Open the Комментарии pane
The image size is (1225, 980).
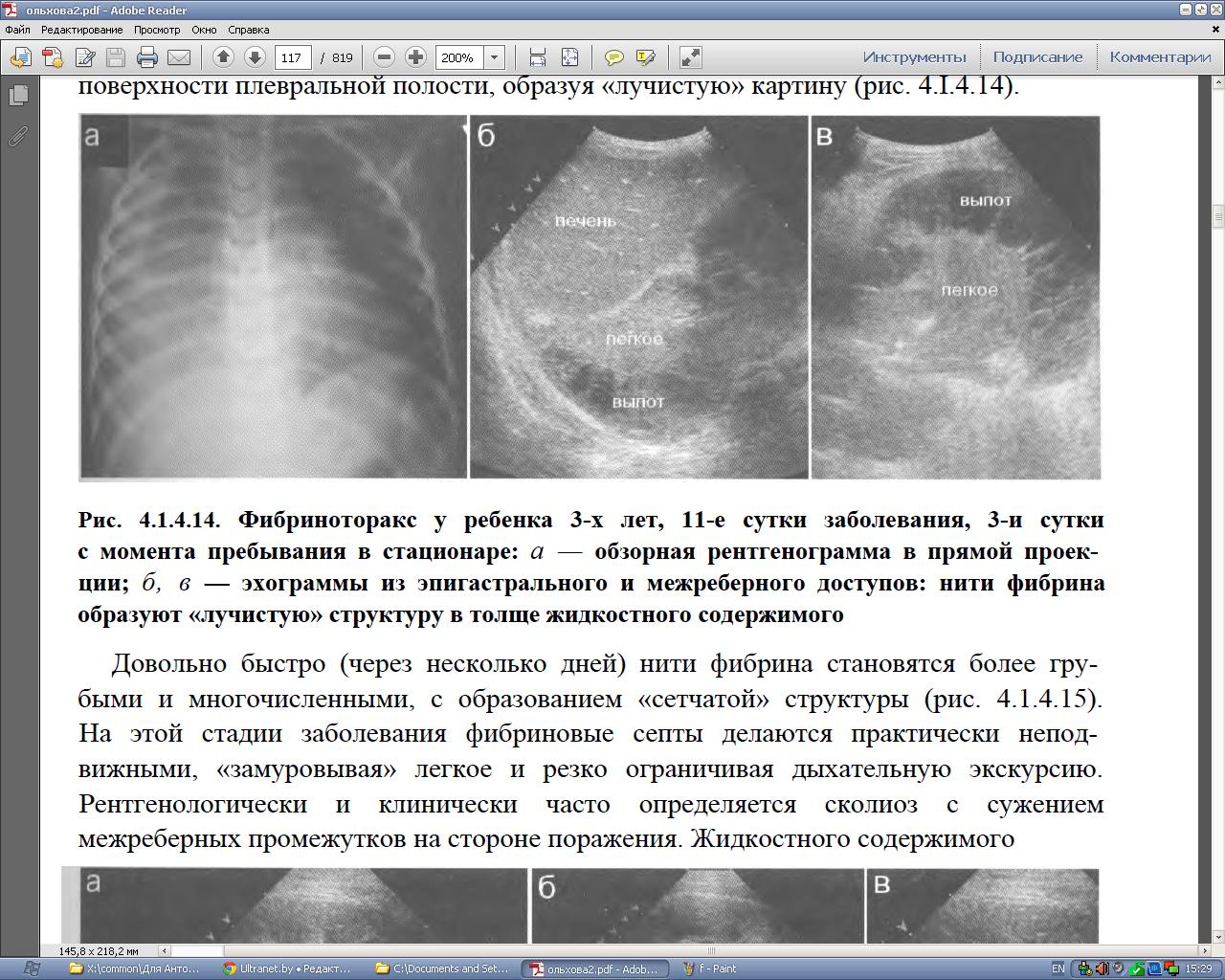coord(1160,57)
